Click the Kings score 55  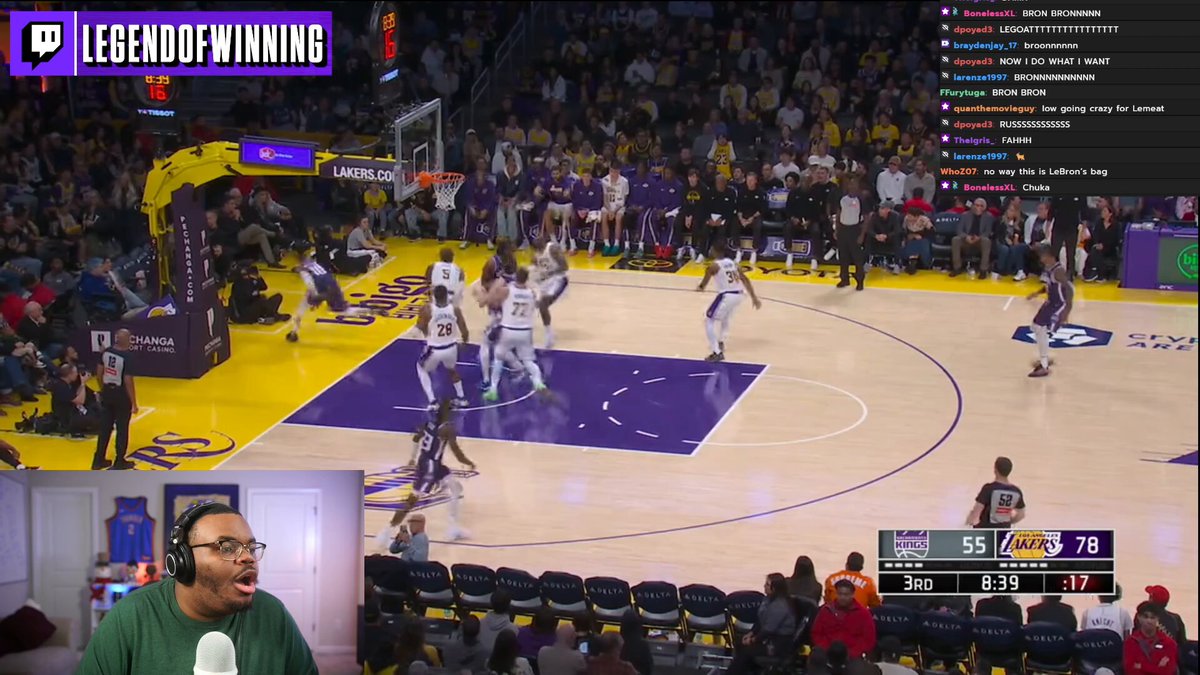tap(973, 545)
